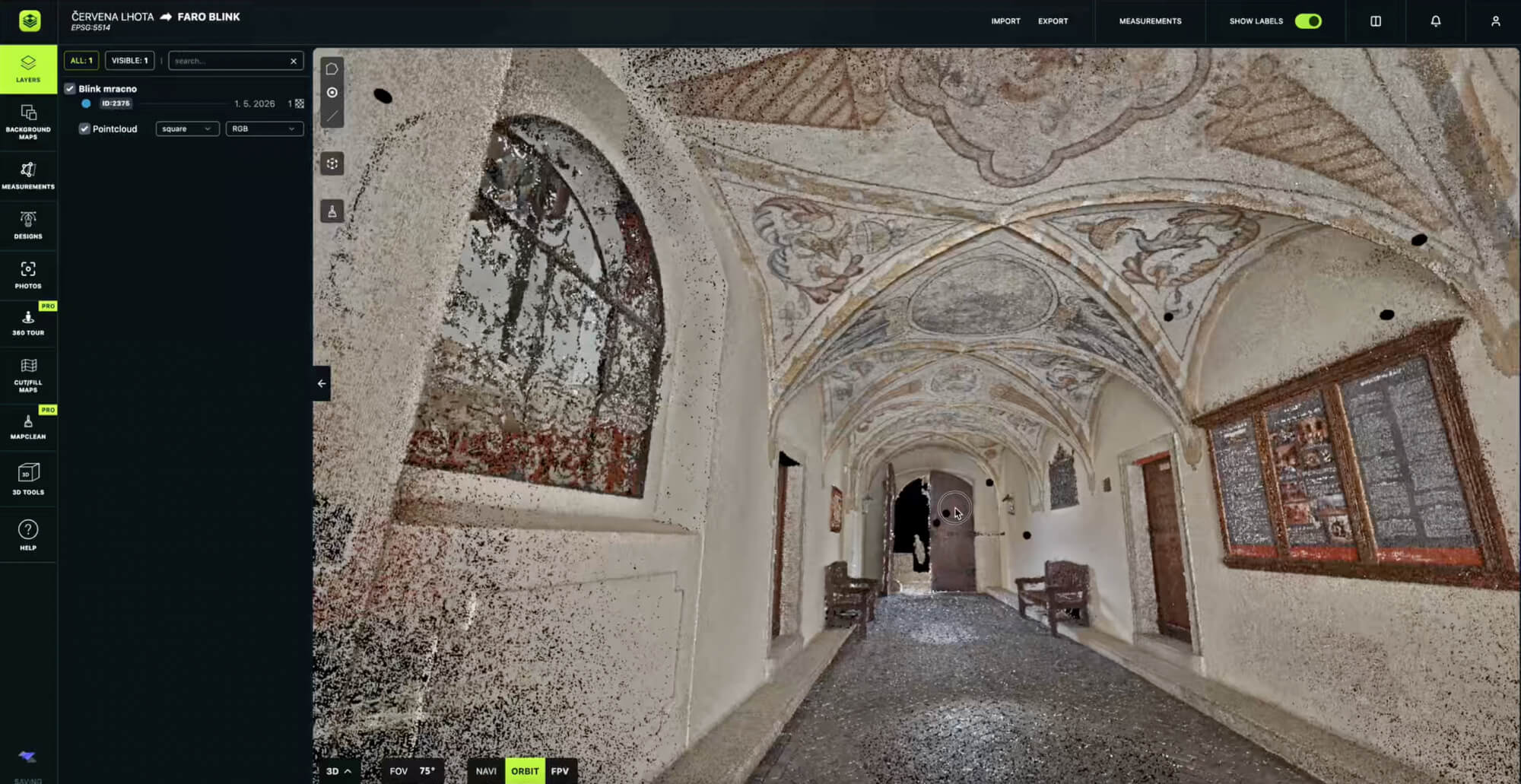Open notifications bell
This screenshot has width=1521, height=784.
[x=1436, y=21]
